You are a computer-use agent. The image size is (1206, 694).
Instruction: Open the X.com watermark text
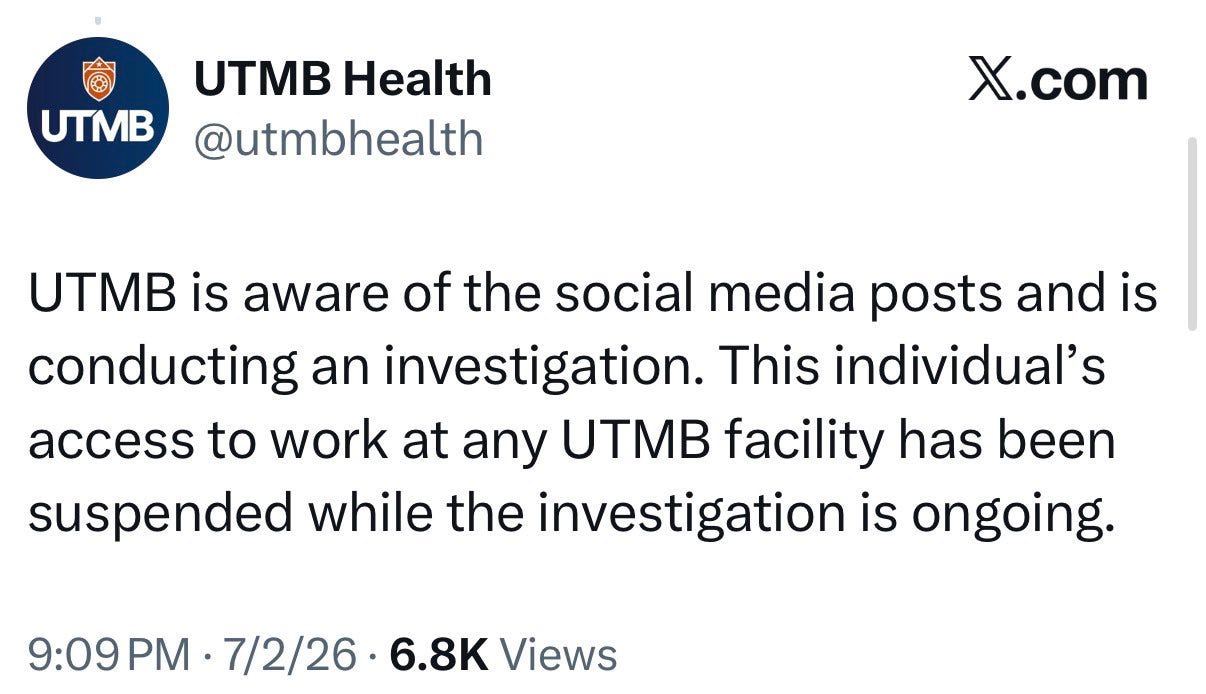pyautogui.click(x=1057, y=80)
